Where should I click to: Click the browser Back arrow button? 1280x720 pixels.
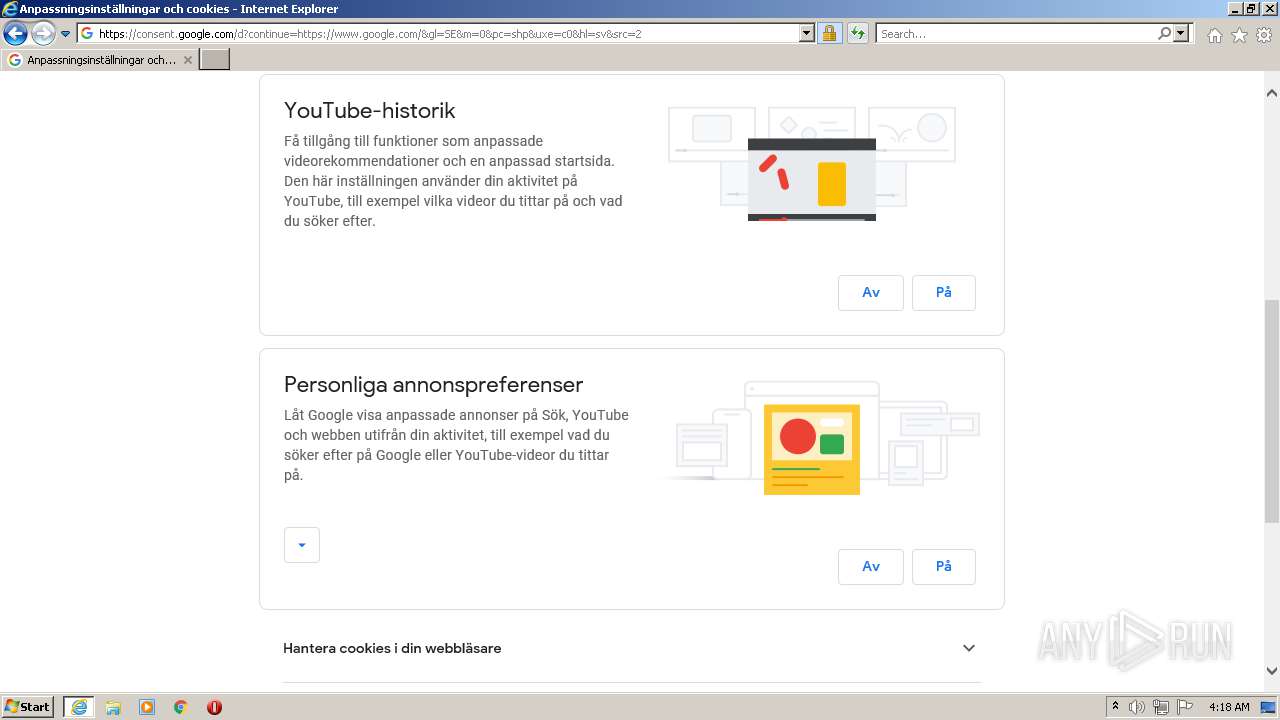(x=15, y=34)
